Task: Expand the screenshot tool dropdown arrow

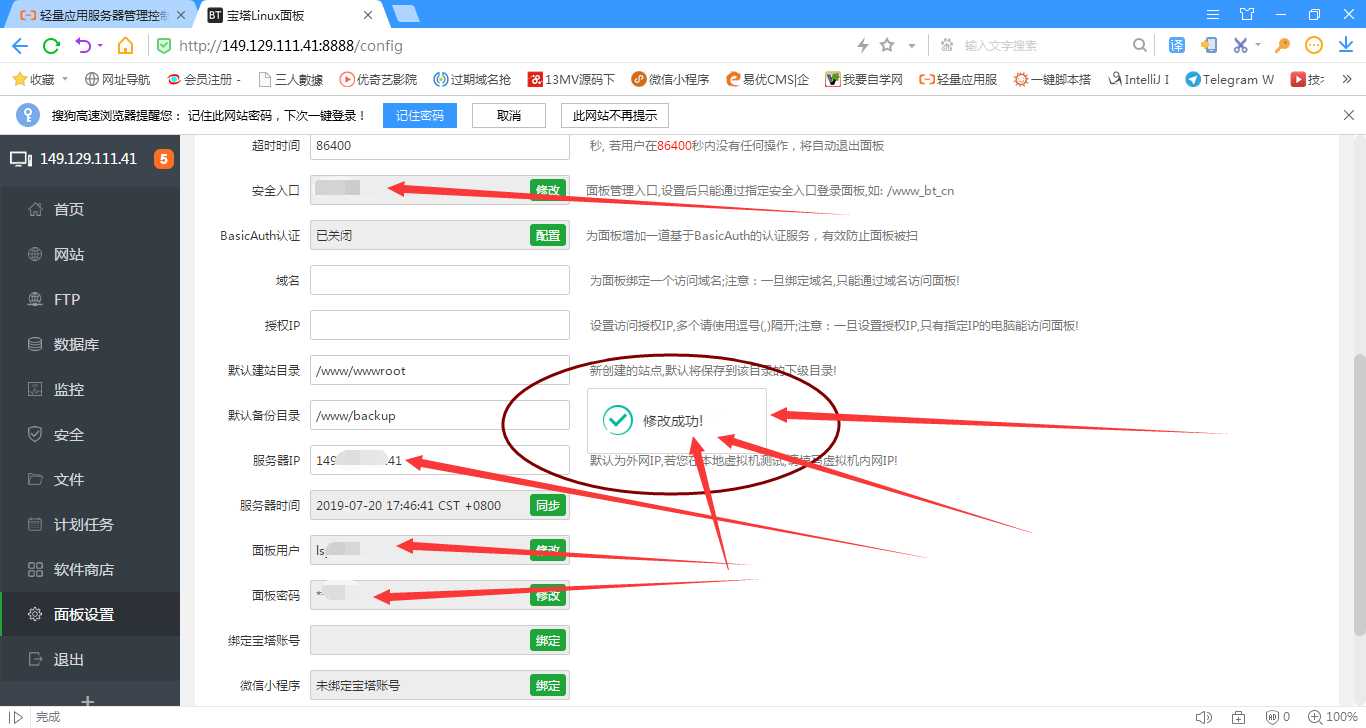Action: [x=1258, y=45]
